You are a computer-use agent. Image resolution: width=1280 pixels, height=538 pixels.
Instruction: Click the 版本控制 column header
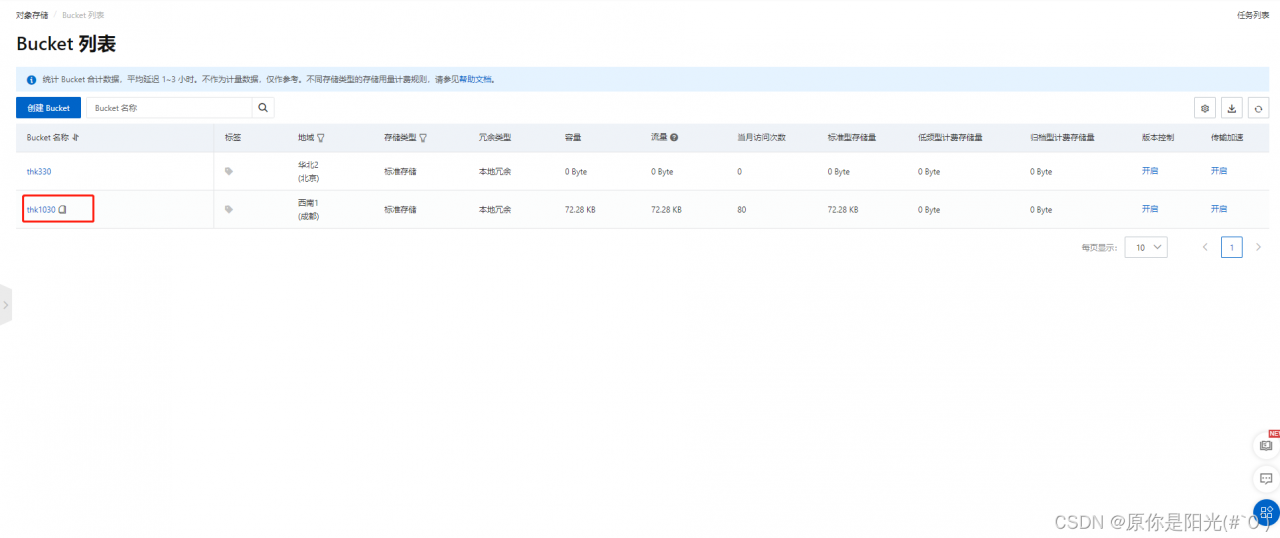point(1158,138)
